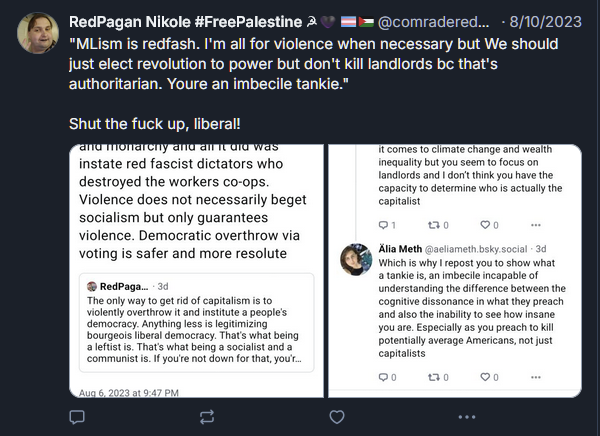Toggle the heart under Älia Meth's reply

click(x=485, y=377)
